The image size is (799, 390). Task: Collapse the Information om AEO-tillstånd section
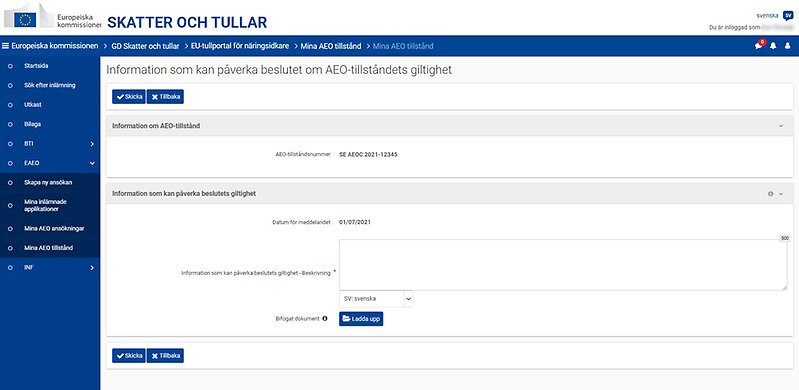point(781,125)
